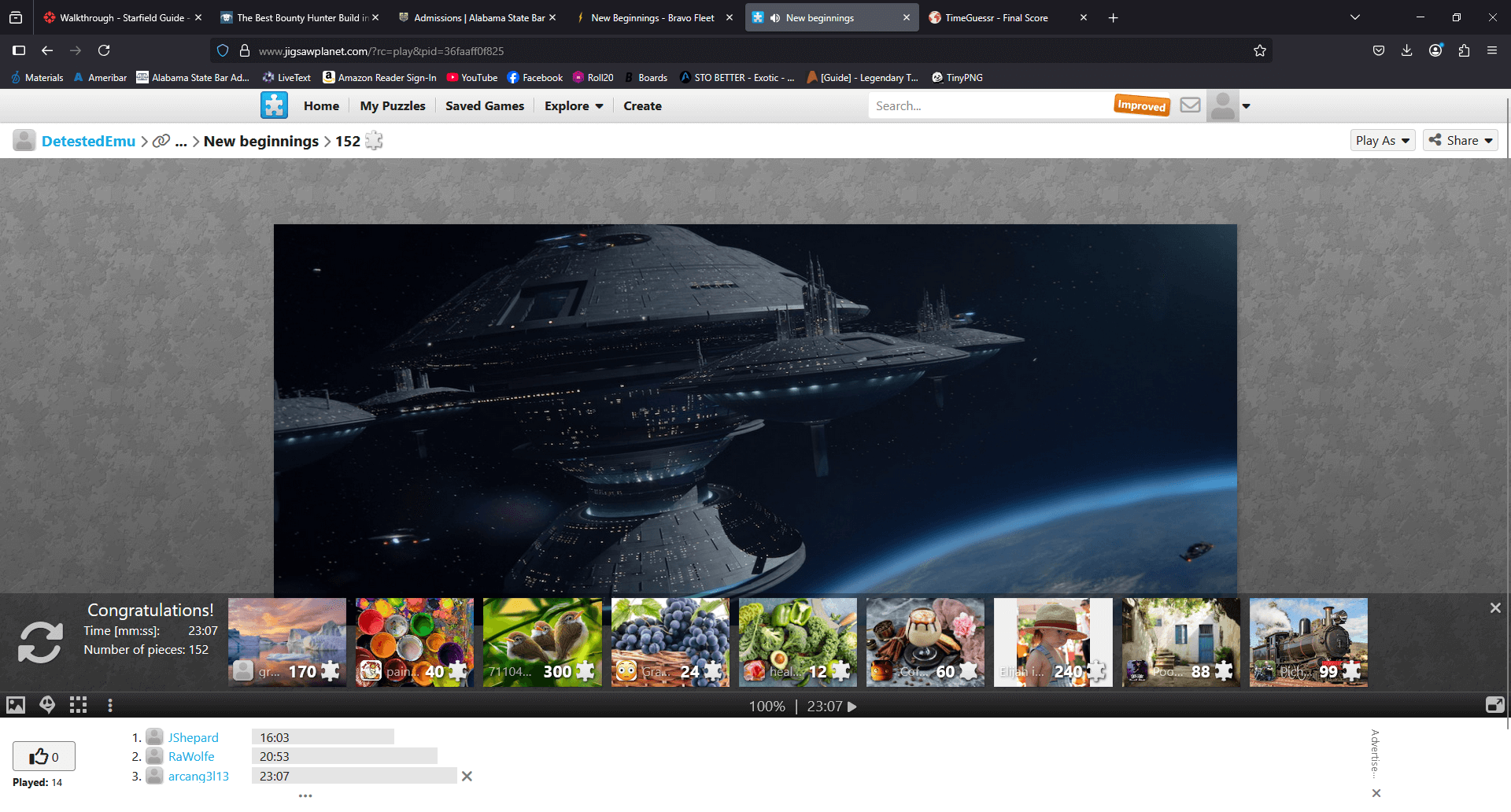Open the Home menu item
Image resolution: width=1511 pixels, height=812 pixels.
(x=321, y=105)
